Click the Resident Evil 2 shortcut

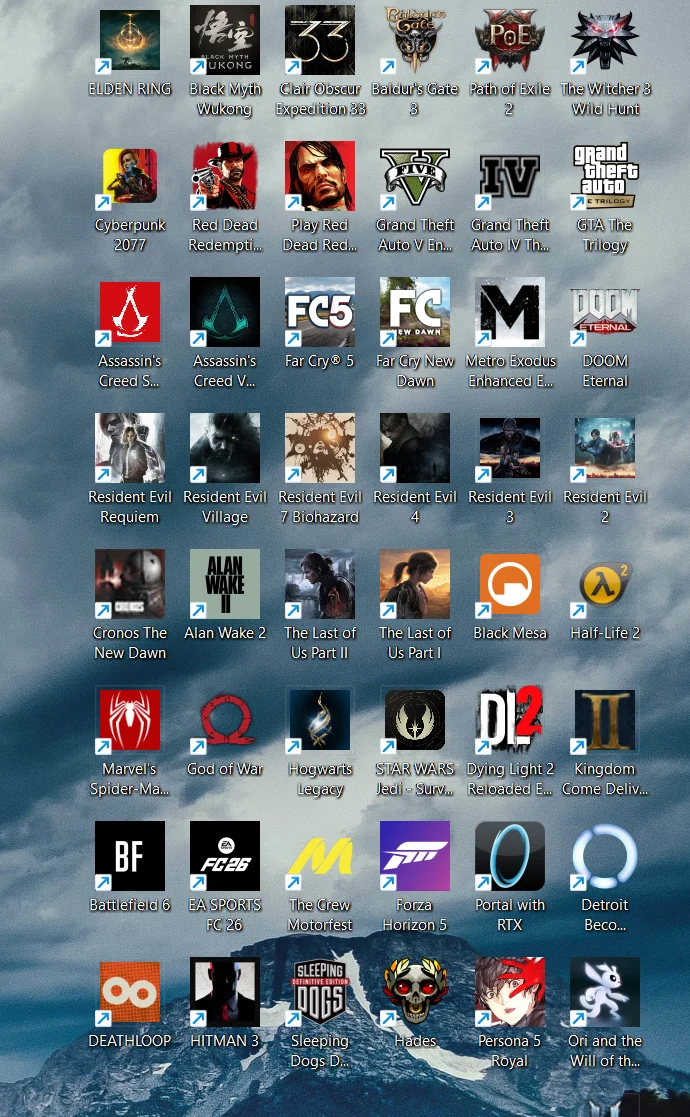coord(605,448)
